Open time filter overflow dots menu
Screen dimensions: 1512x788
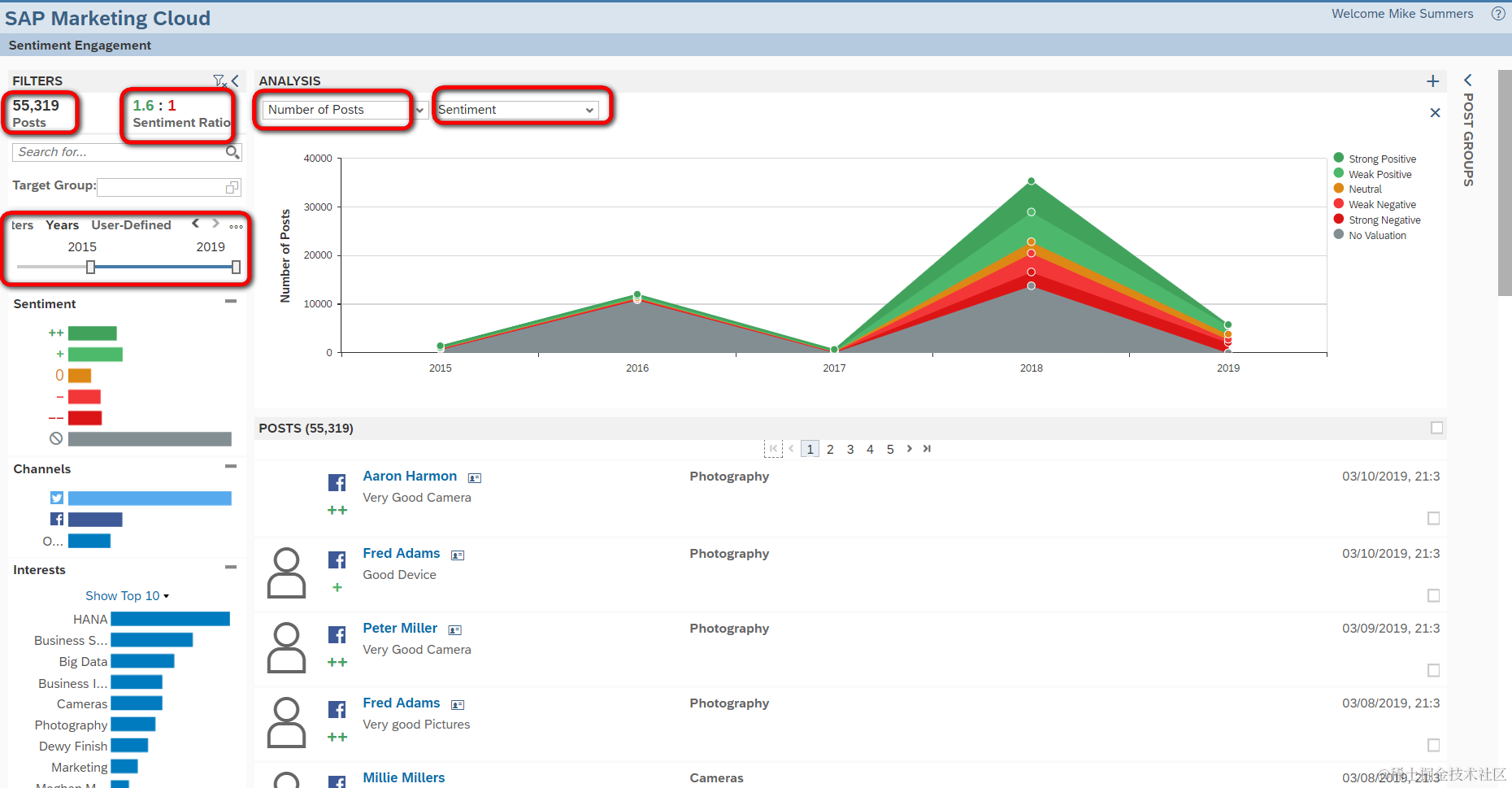coord(236,226)
